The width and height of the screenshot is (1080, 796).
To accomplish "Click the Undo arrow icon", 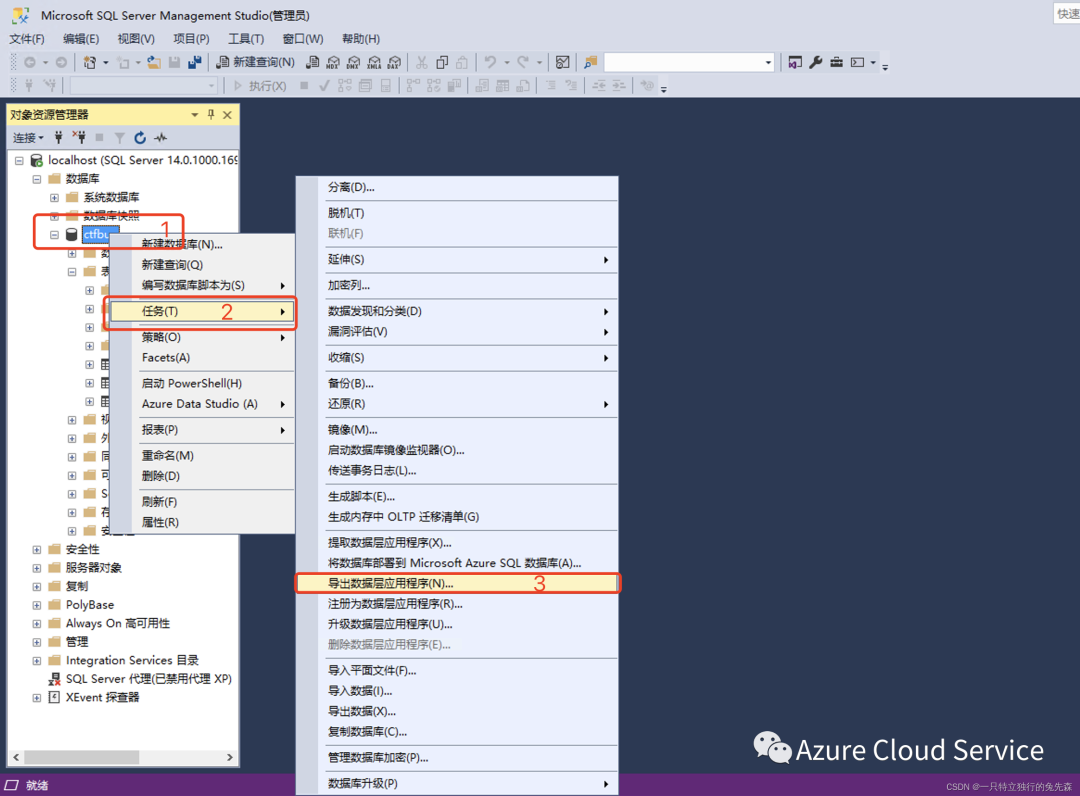I will click(490, 63).
